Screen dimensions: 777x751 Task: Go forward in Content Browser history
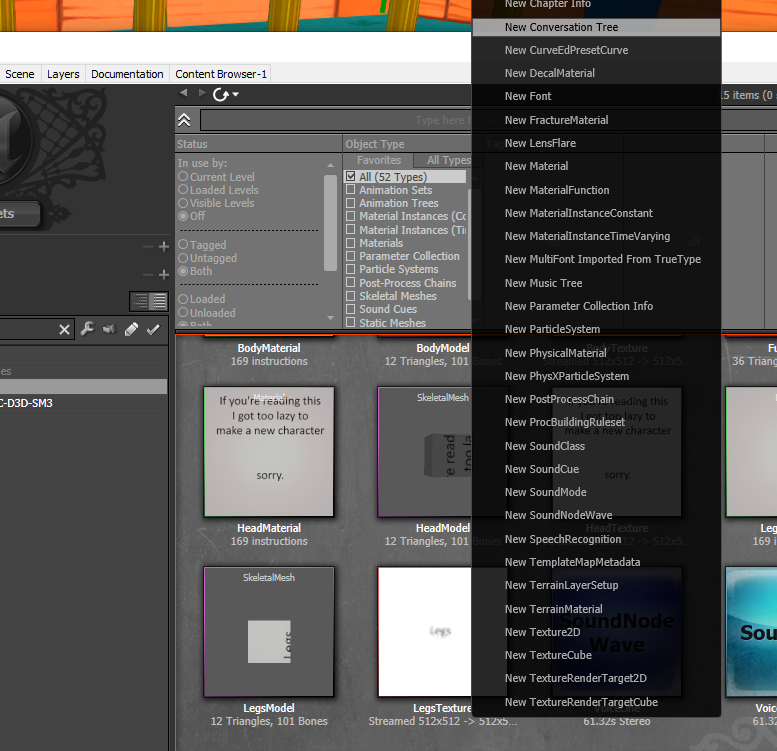point(202,93)
